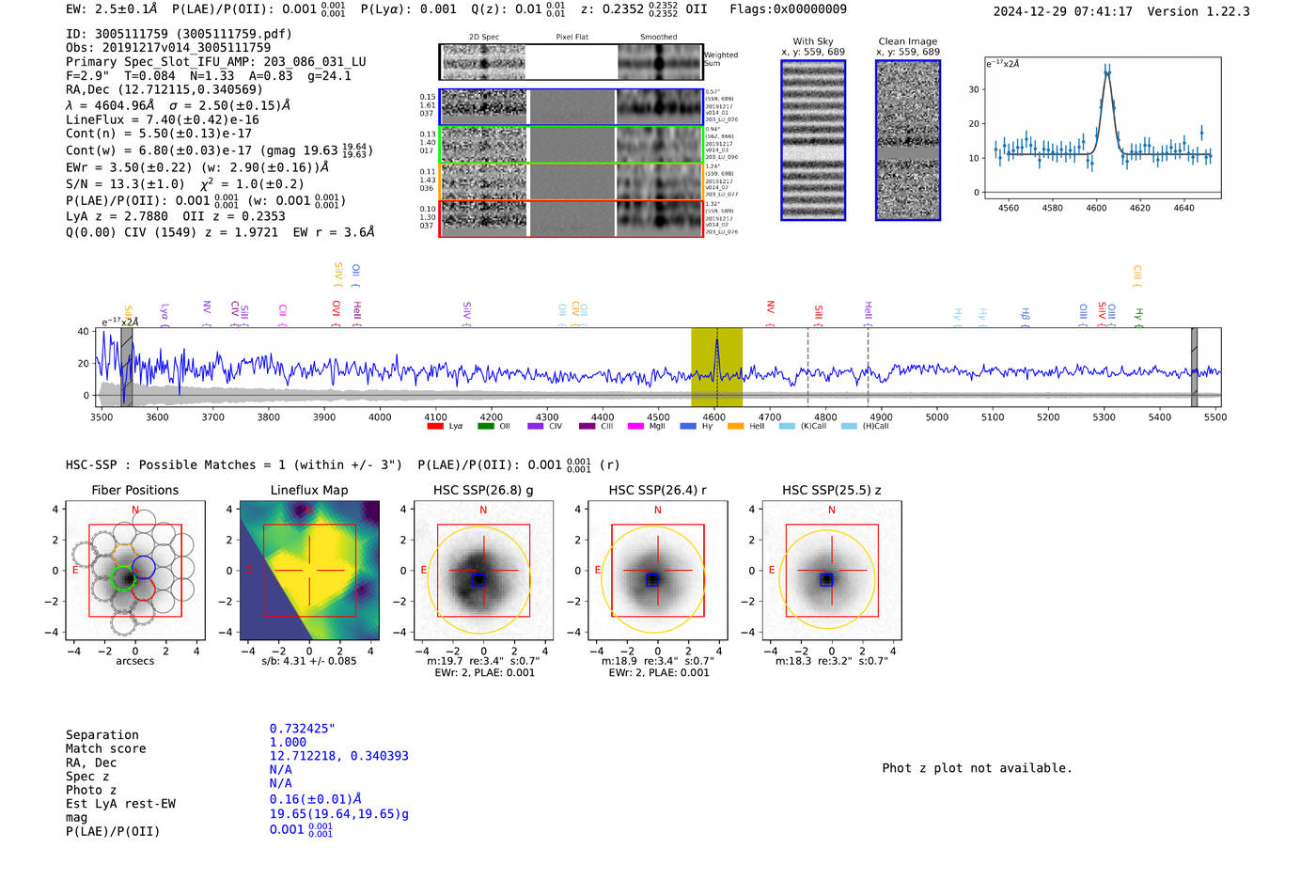Click the 'Obs: 20191217v014_3005111759' line
Image resolution: width=1316 pixels, height=896 pixels.
coord(168,48)
